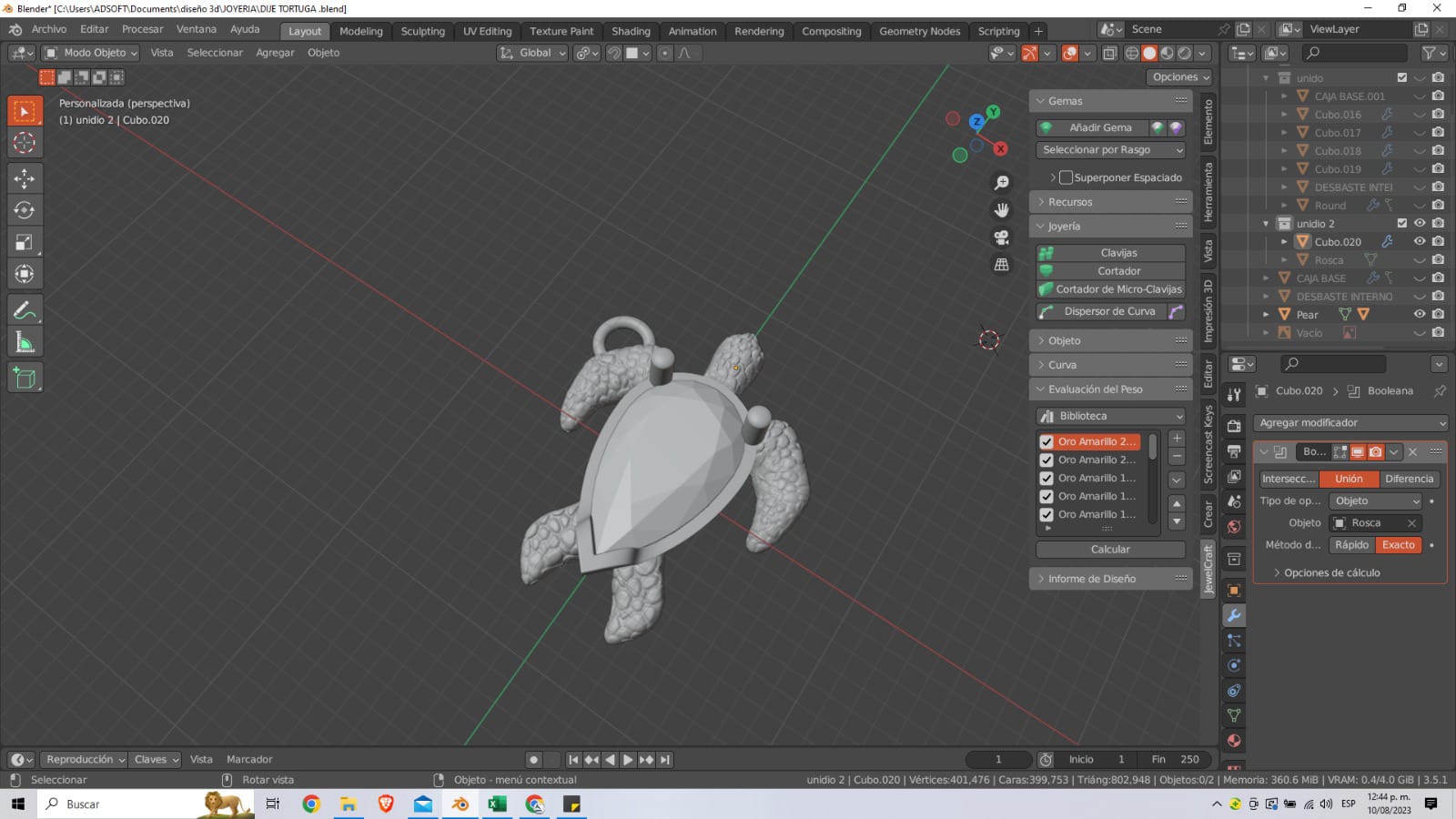Click the current frame field in timeline
Image resolution: width=1456 pixels, height=819 pixels.
coord(998,759)
